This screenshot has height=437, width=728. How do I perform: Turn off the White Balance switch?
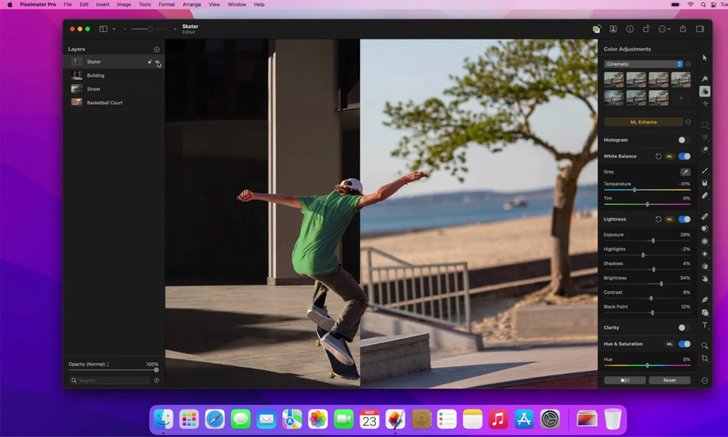click(684, 157)
